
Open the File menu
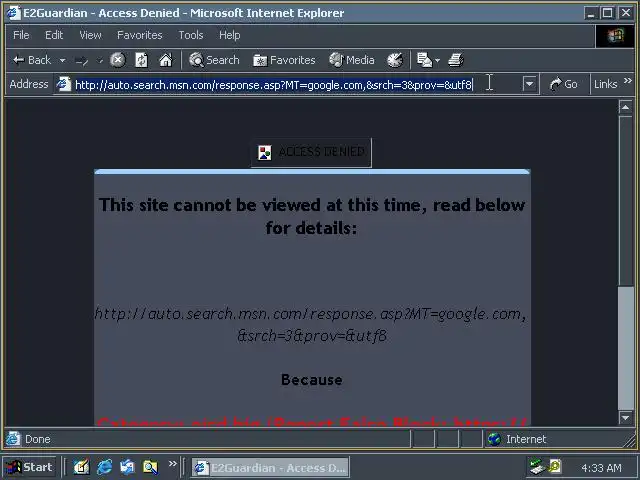[21, 35]
